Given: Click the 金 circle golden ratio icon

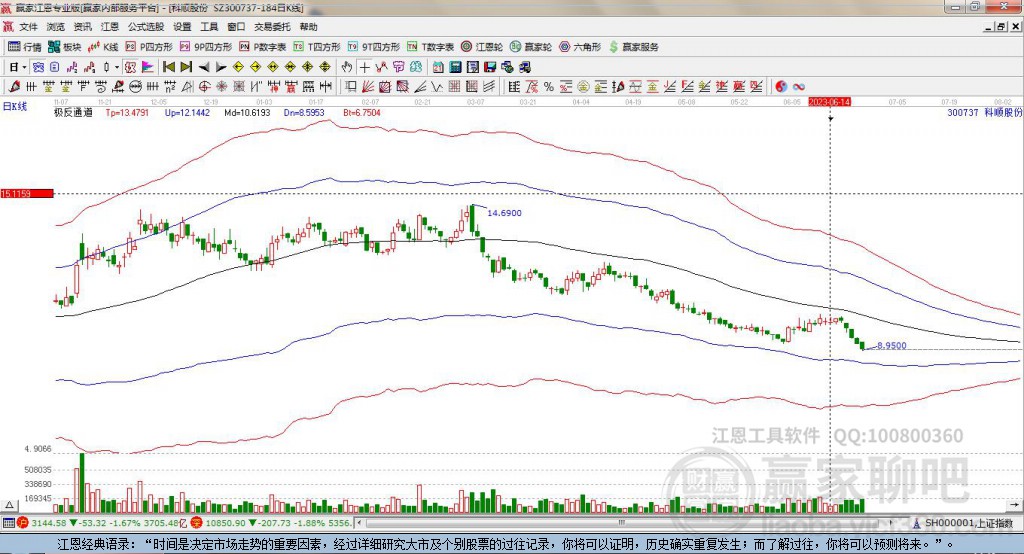Looking at the screenshot, I should pyautogui.click(x=583, y=86).
